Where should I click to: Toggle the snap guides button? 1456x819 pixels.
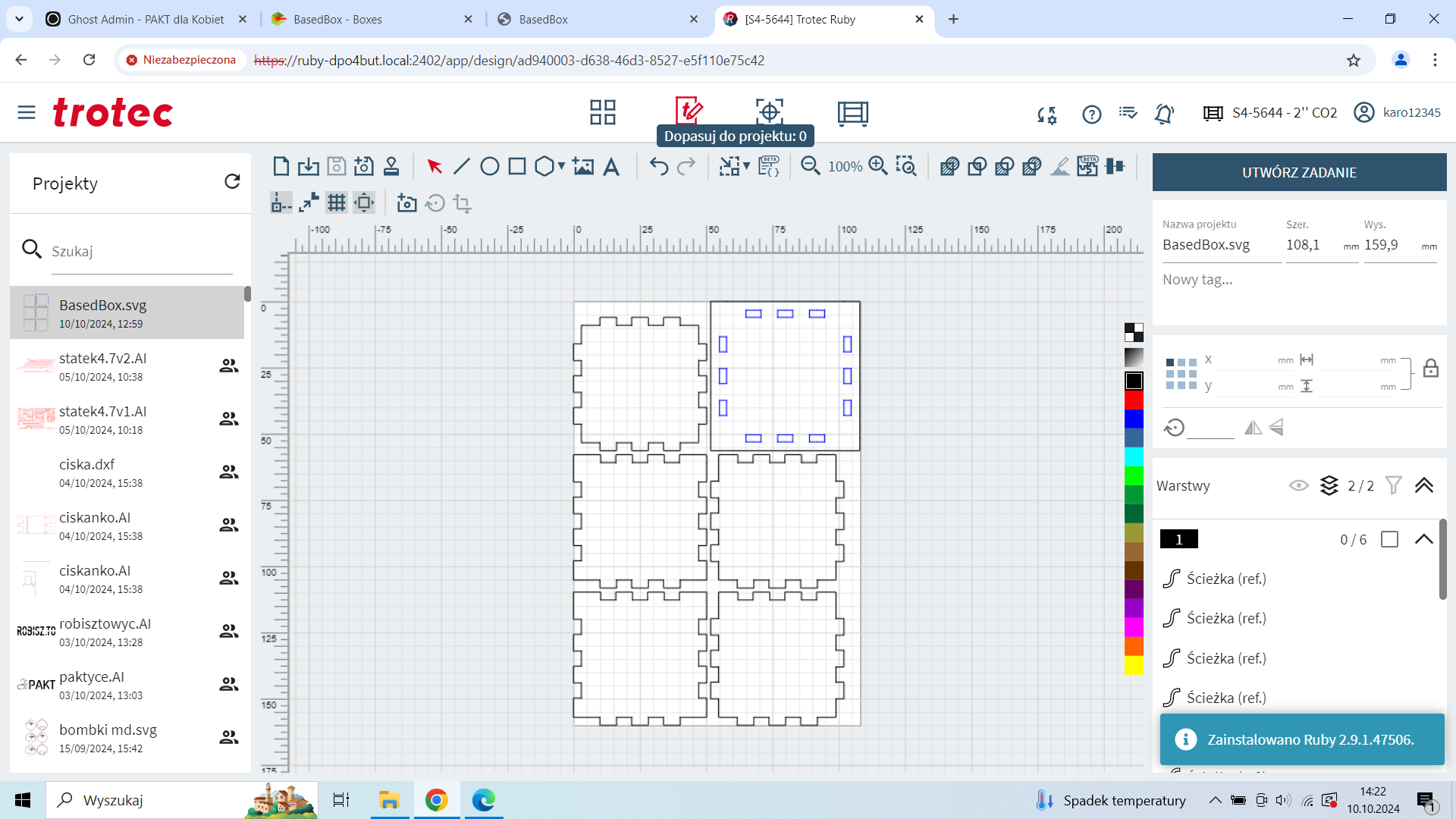click(281, 203)
